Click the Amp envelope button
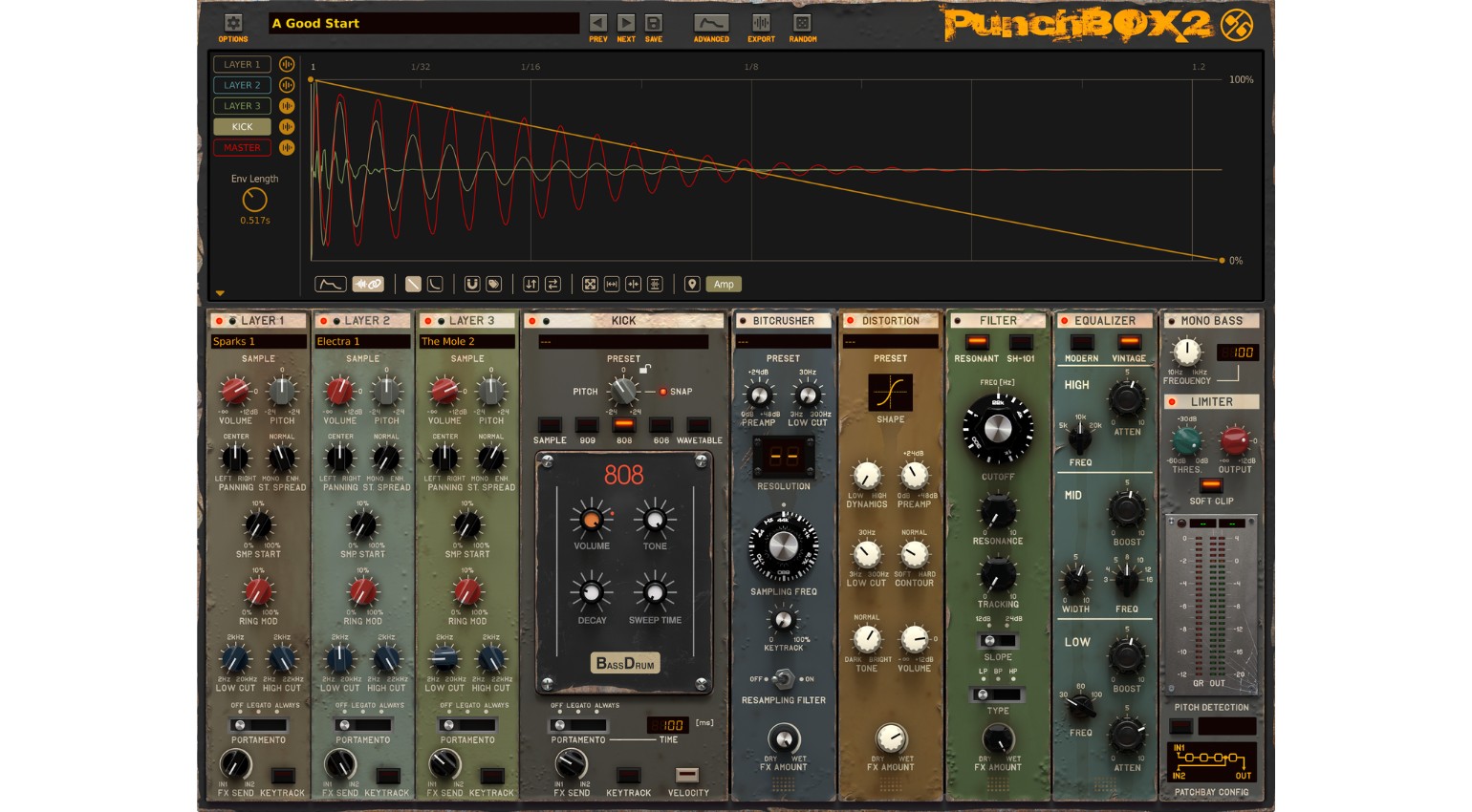This screenshot has height=812, width=1472. tap(724, 284)
